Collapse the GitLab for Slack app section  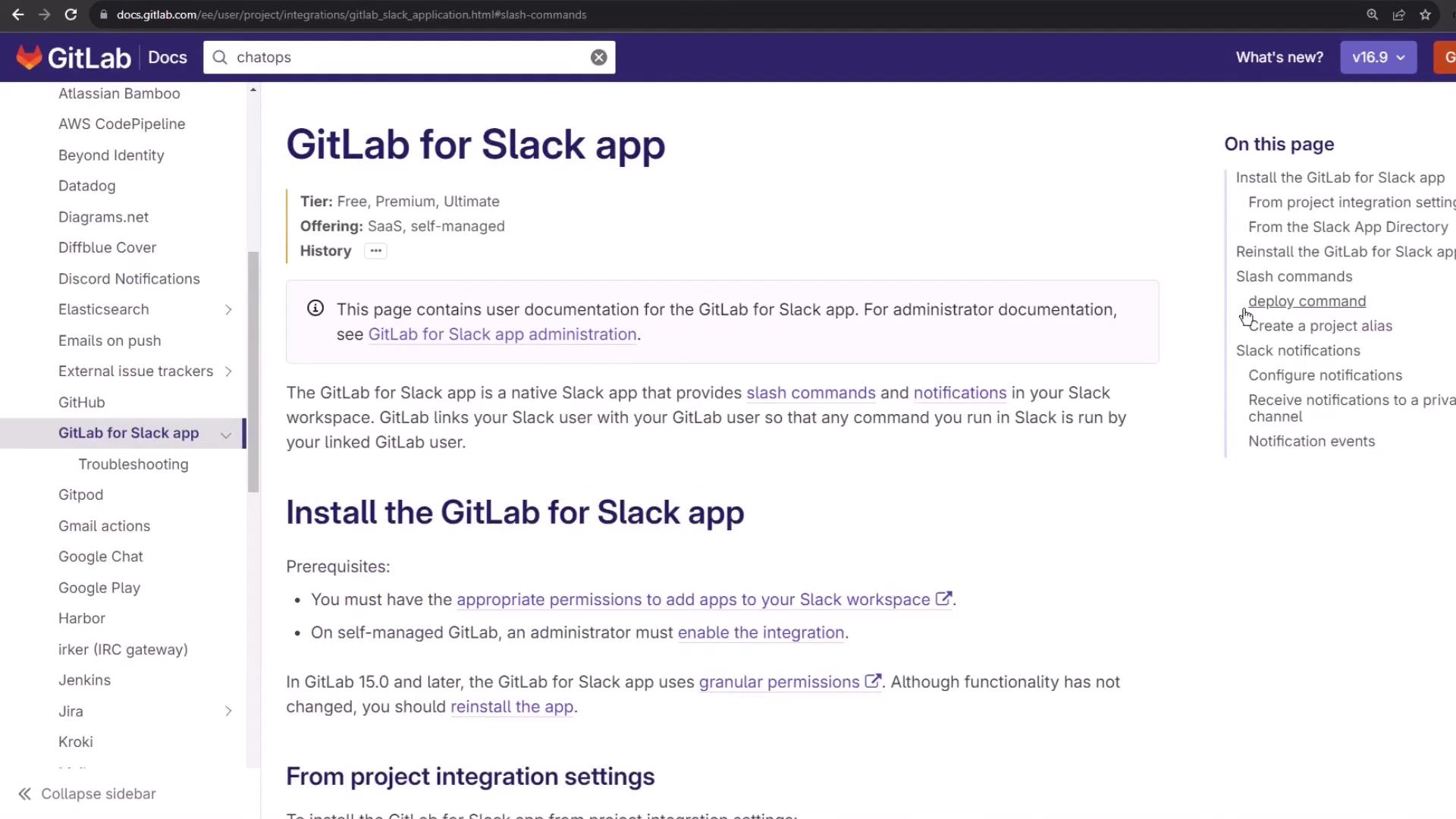pos(225,435)
